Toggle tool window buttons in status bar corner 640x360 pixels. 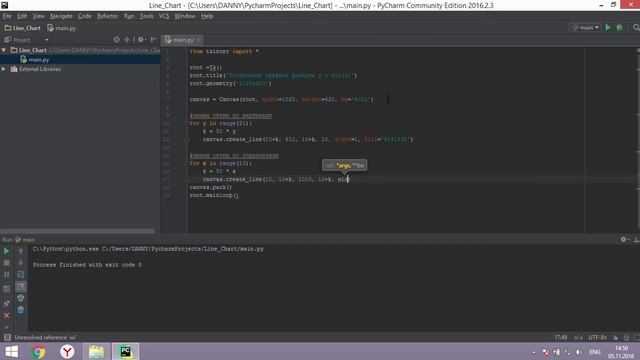(x=7, y=338)
